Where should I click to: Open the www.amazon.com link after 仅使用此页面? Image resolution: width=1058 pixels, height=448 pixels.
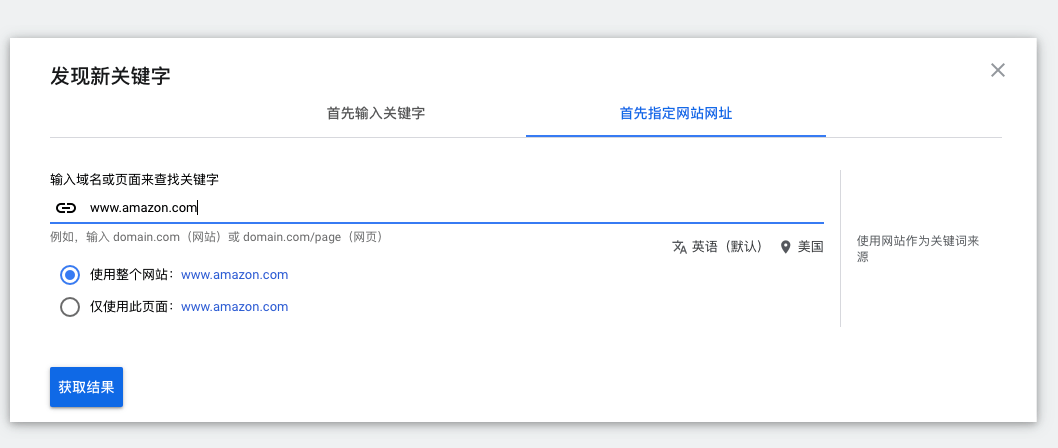pyautogui.click(x=235, y=307)
